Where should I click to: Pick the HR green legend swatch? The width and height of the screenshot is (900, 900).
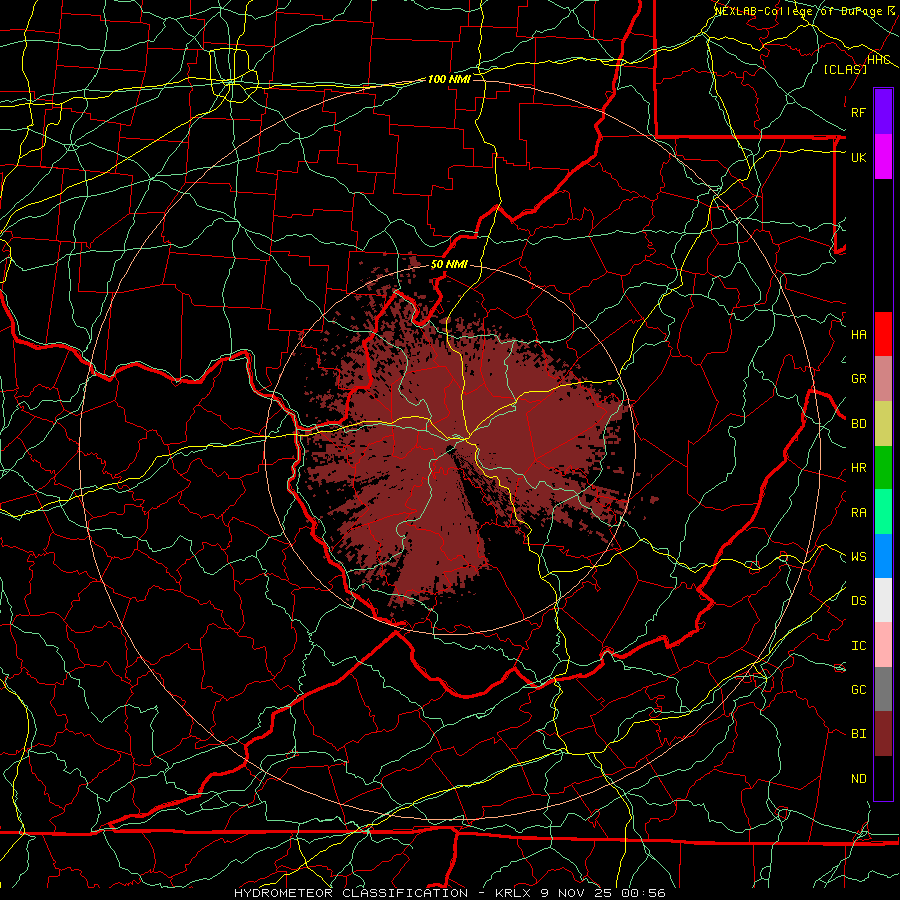tap(883, 467)
